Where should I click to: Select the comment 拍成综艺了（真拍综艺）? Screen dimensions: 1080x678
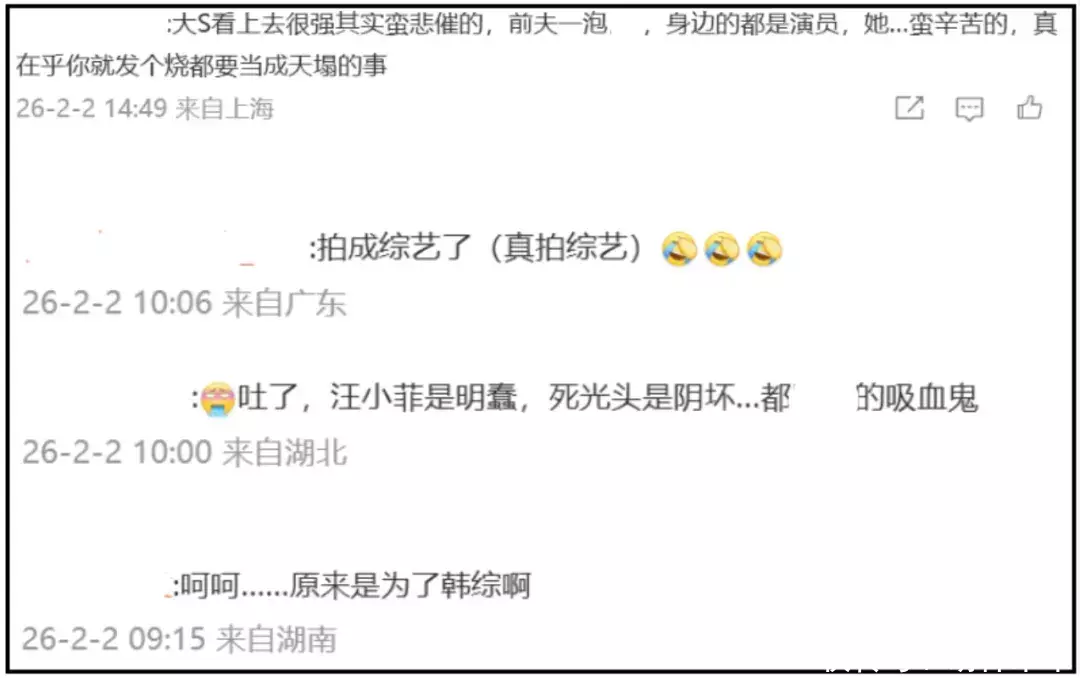(x=476, y=249)
